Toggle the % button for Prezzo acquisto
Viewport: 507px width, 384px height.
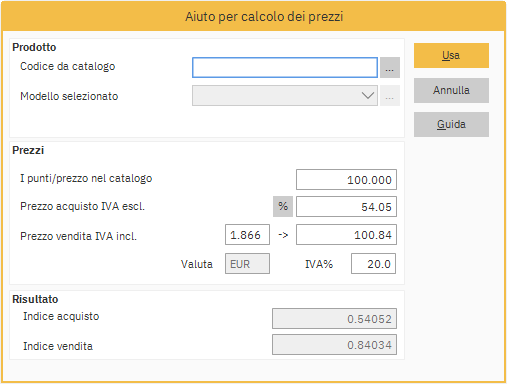pyautogui.click(x=283, y=207)
